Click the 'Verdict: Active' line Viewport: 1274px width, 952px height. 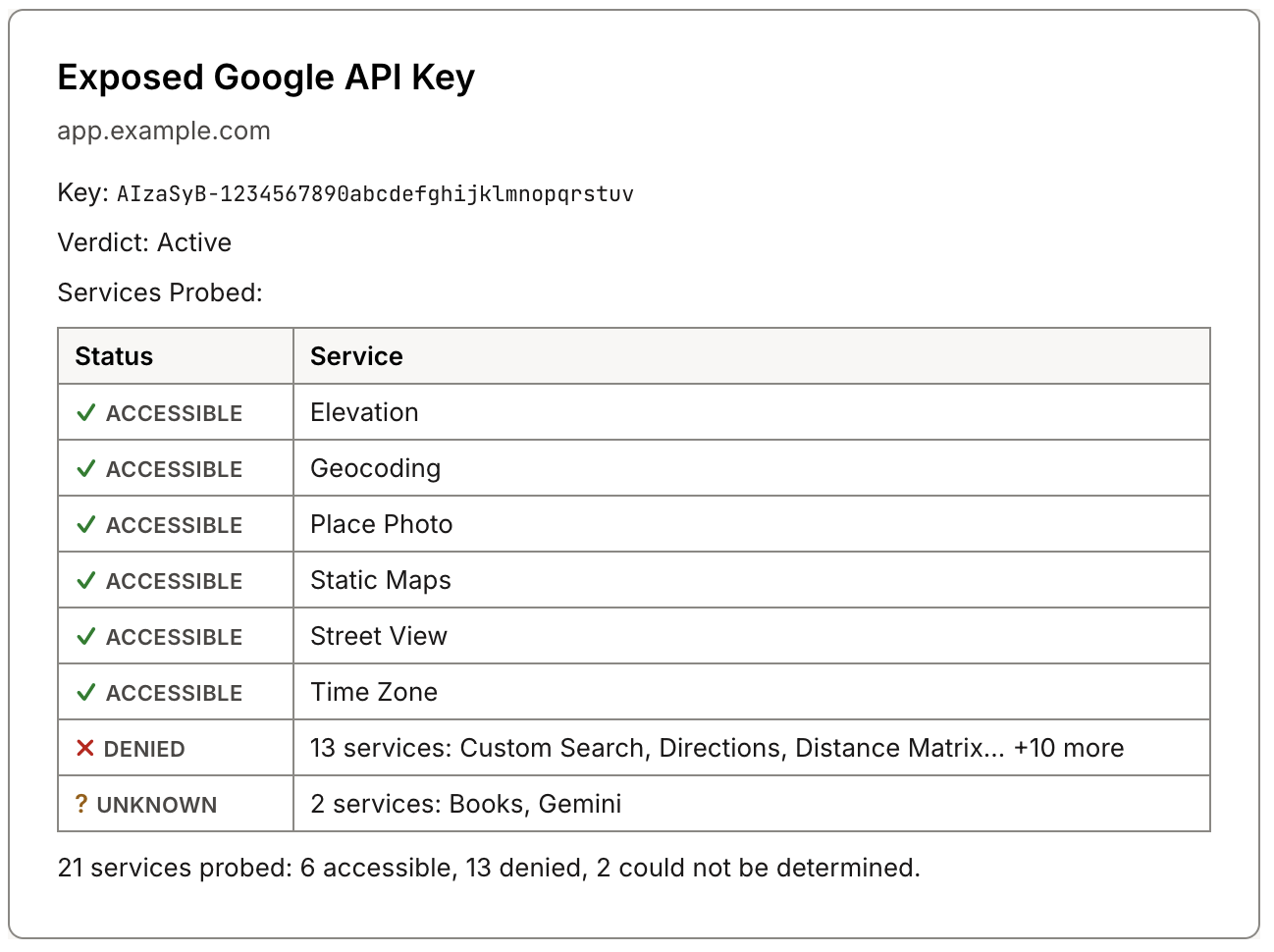pos(144,242)
